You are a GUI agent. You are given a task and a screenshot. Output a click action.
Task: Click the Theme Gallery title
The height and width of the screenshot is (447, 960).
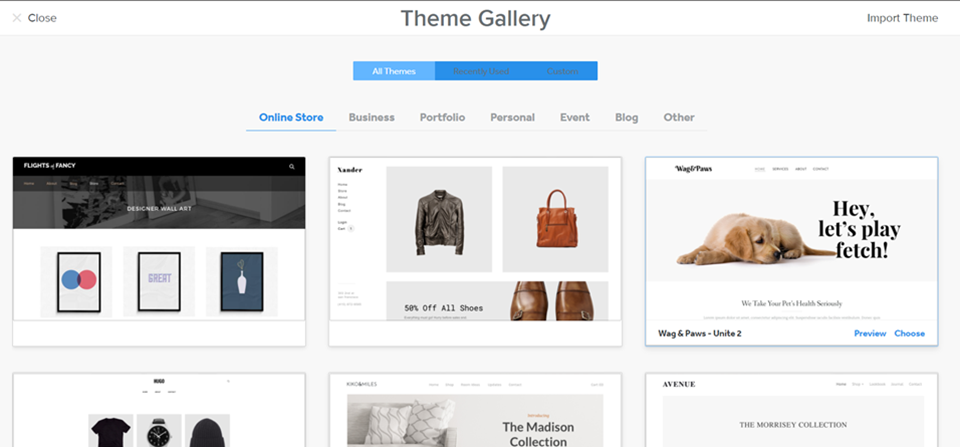475,18
